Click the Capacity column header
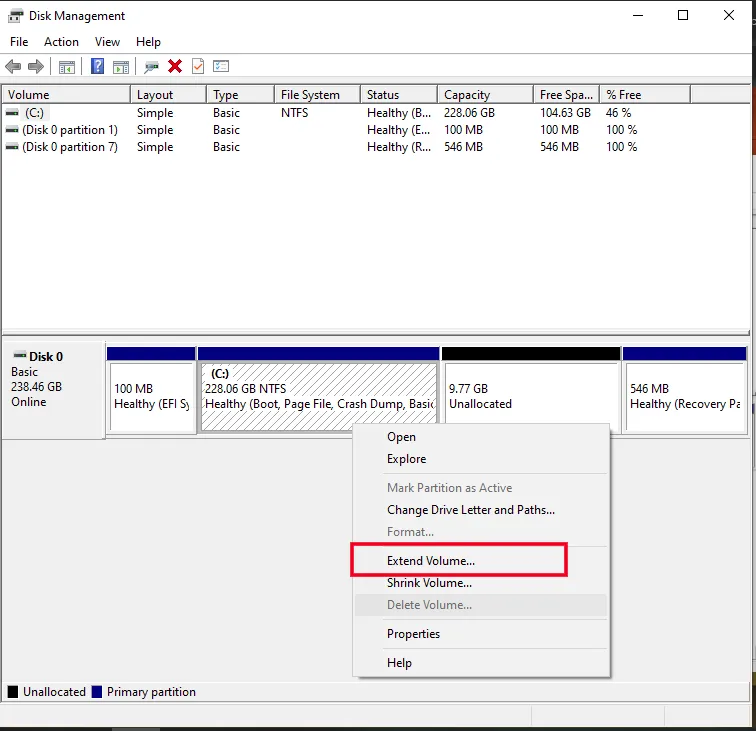Image resolution: width=756 pixels, height=731 pixels. (467, 95)
